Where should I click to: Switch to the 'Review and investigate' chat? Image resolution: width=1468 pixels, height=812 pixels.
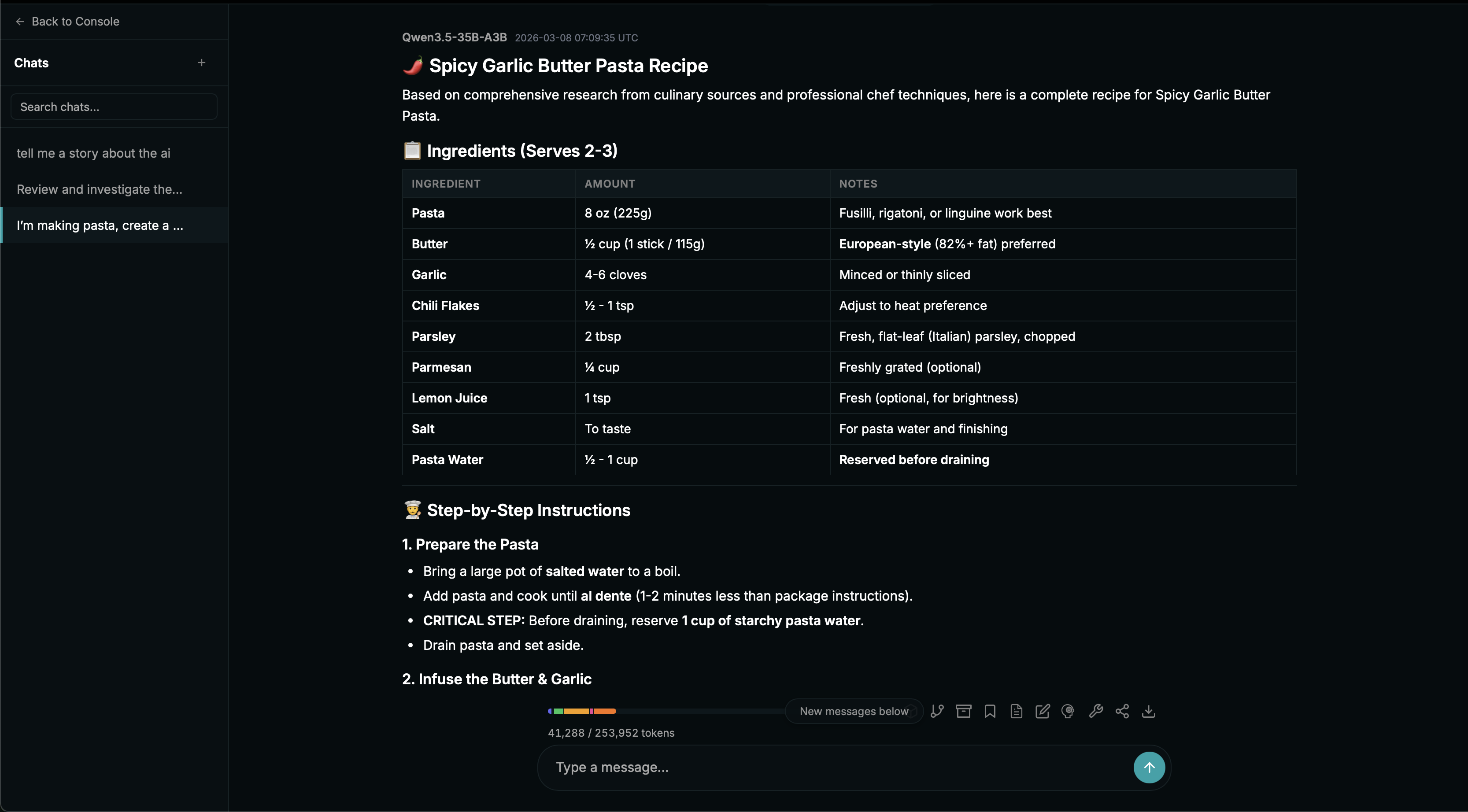[x=99, y=189]
